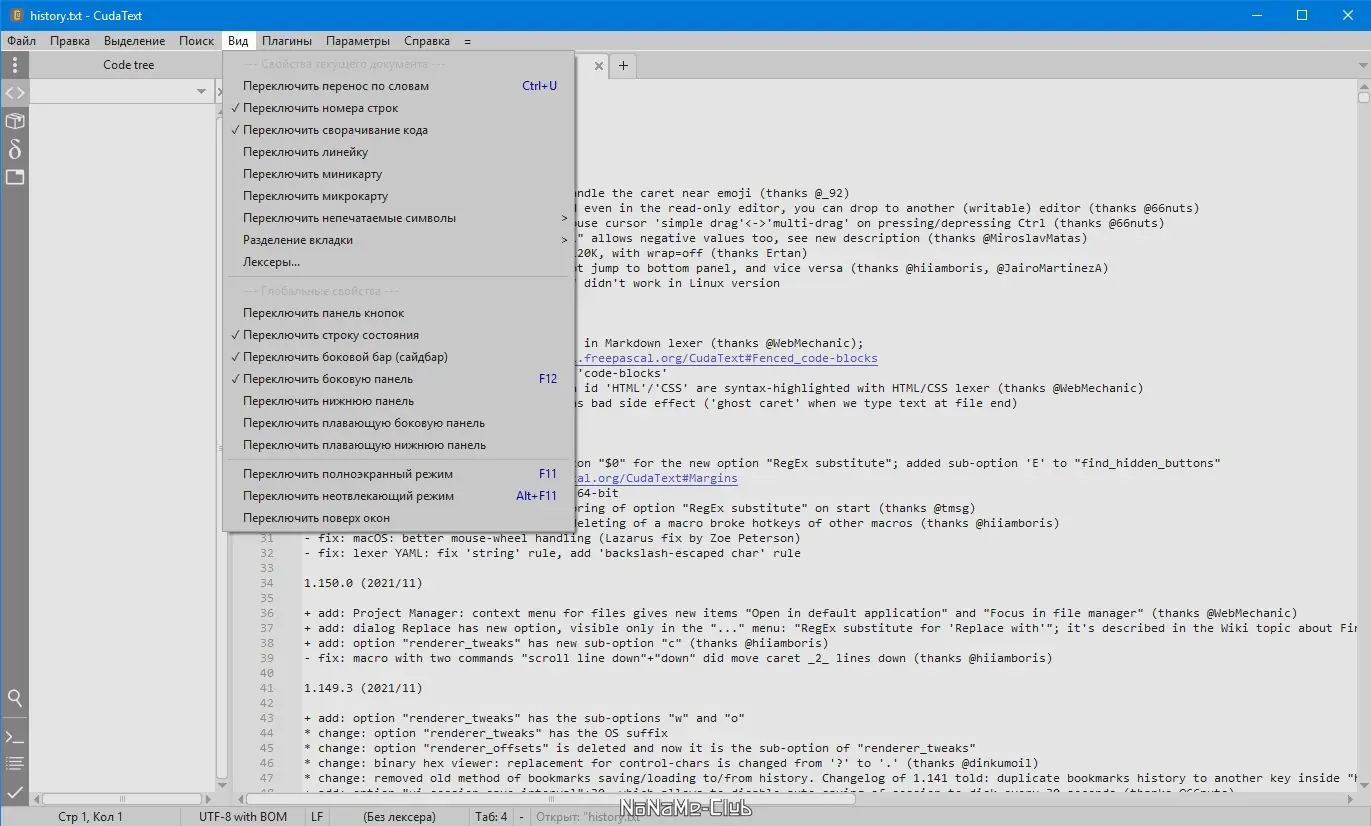Screen dimensions: 1371x826
Task: Expand the 'Разделение вкладки' submenu
Action: click(x=399, y=240)
